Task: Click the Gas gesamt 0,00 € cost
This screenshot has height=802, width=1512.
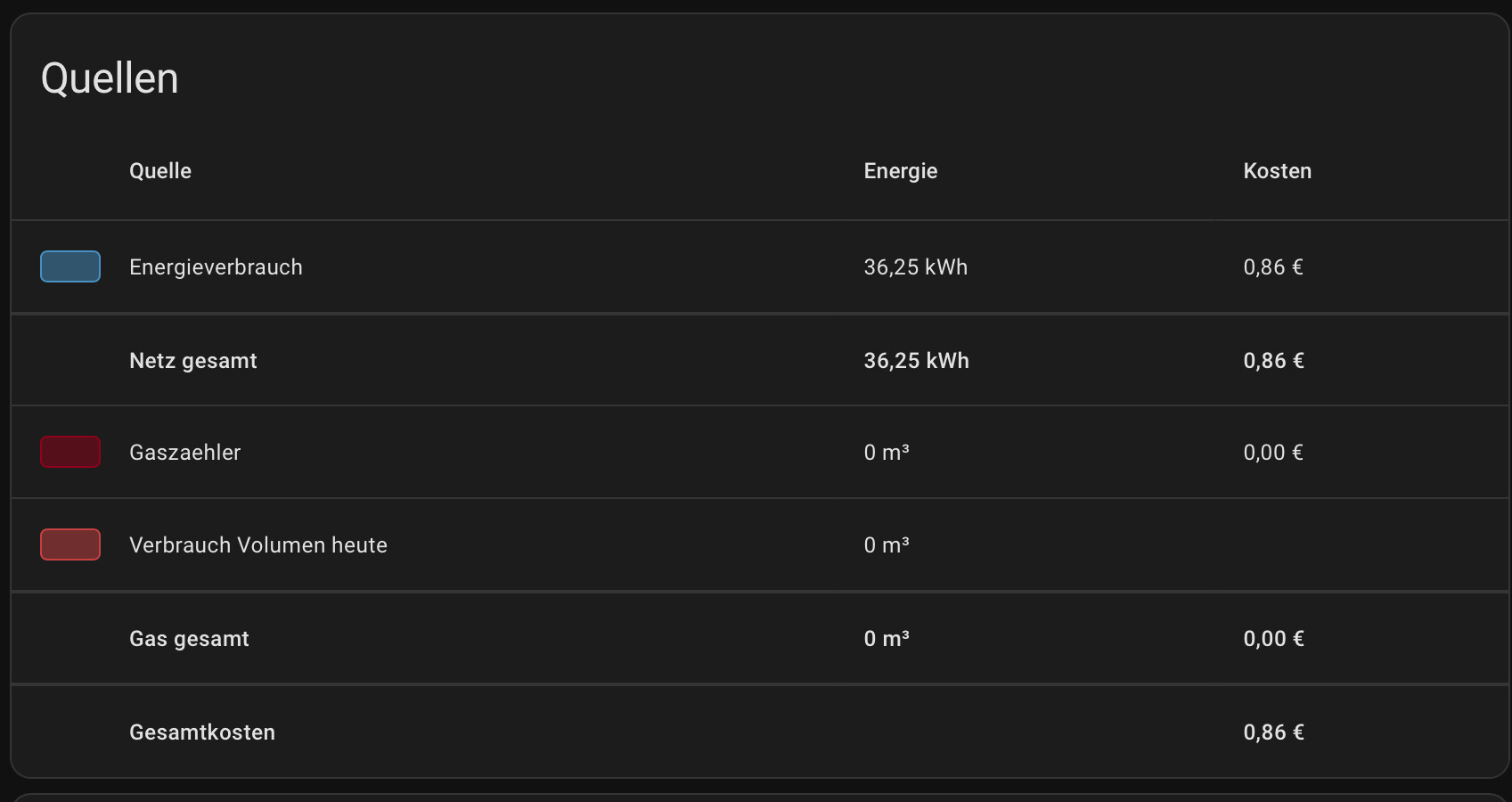Action: coord(1274,639)
